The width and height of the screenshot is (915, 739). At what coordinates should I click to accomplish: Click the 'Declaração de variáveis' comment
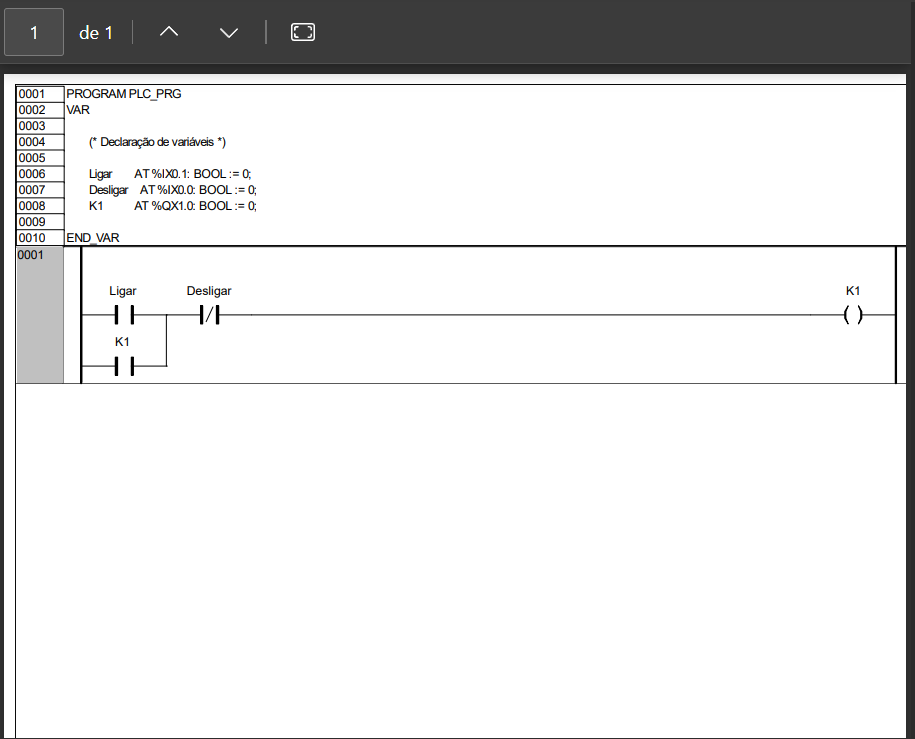point(157,142)
